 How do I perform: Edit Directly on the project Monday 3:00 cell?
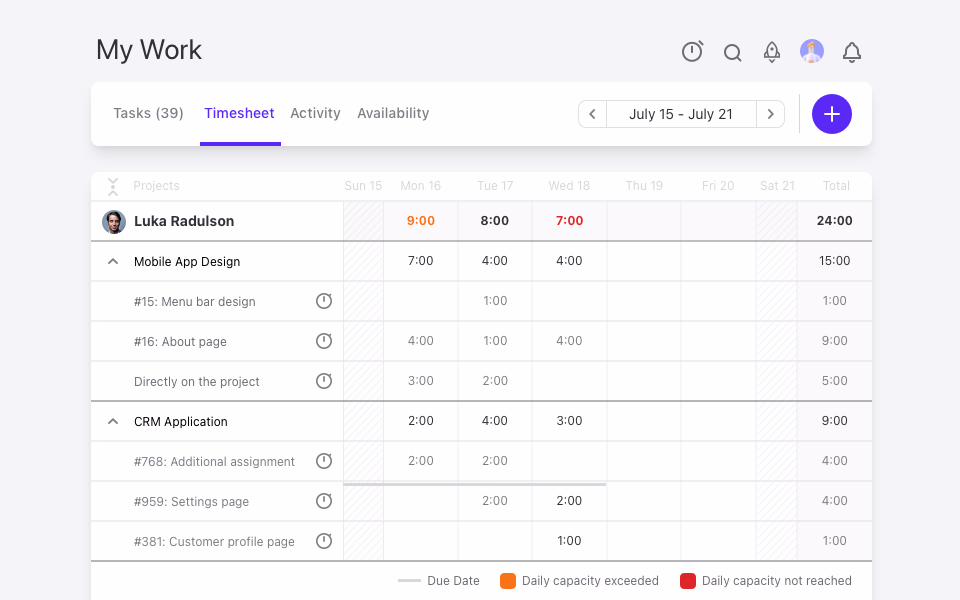[421, 380]
